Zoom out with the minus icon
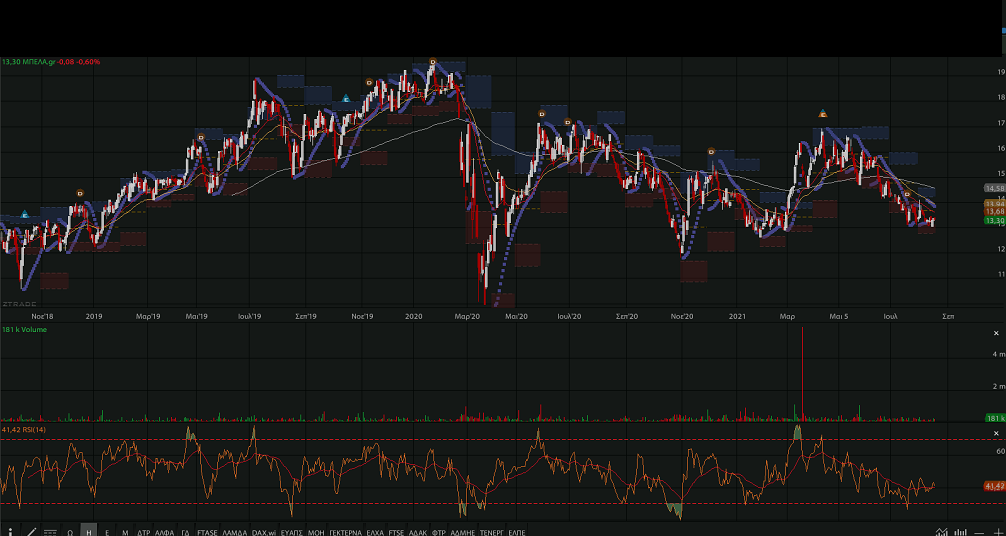 pyautogui.click(x=978, y=532)
